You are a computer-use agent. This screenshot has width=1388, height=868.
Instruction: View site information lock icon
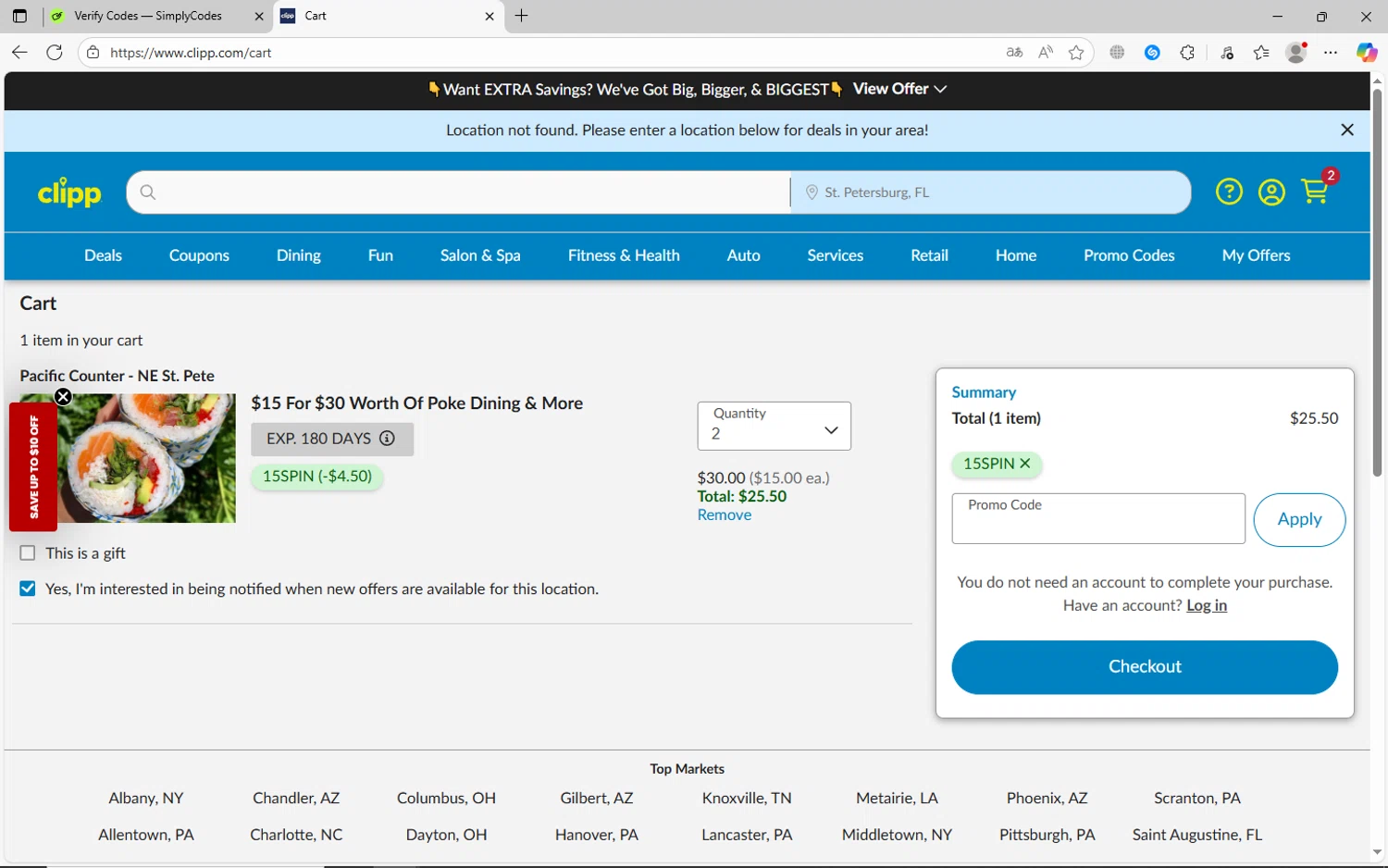pyautogui.click(x=93, y=53)
